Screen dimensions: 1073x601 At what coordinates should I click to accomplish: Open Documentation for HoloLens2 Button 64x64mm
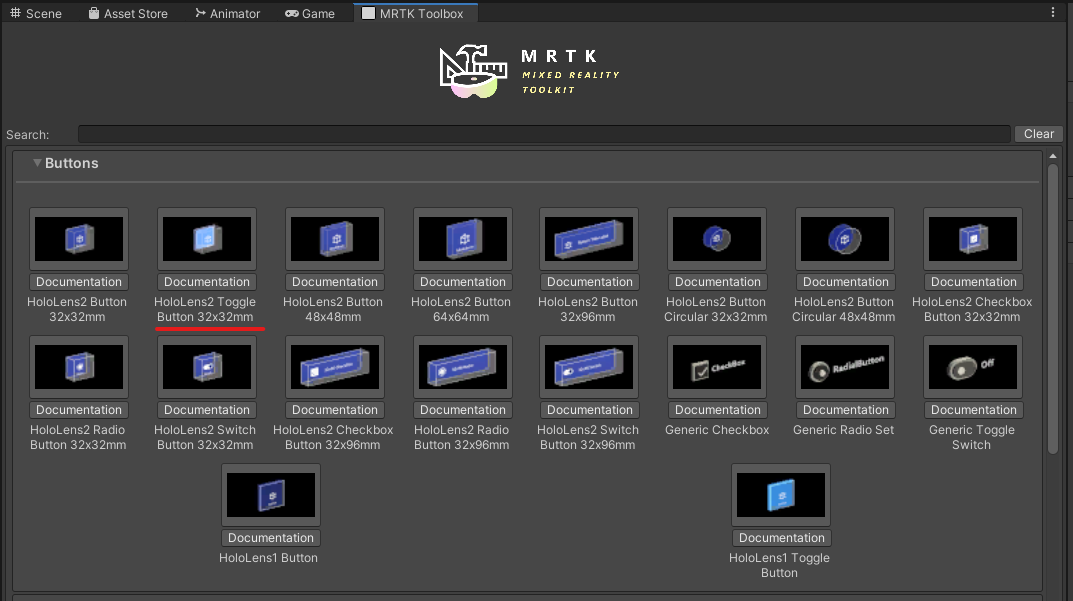[x=463, y=282]
